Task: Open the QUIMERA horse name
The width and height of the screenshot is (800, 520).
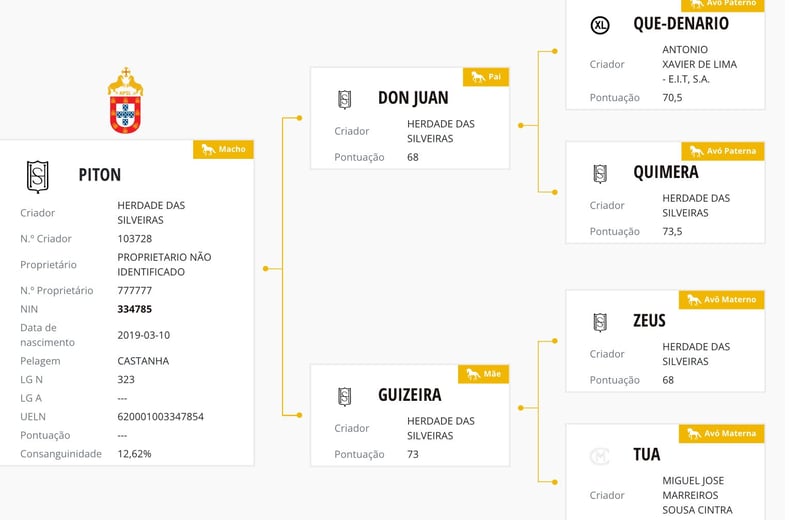Action: point(666,172)
